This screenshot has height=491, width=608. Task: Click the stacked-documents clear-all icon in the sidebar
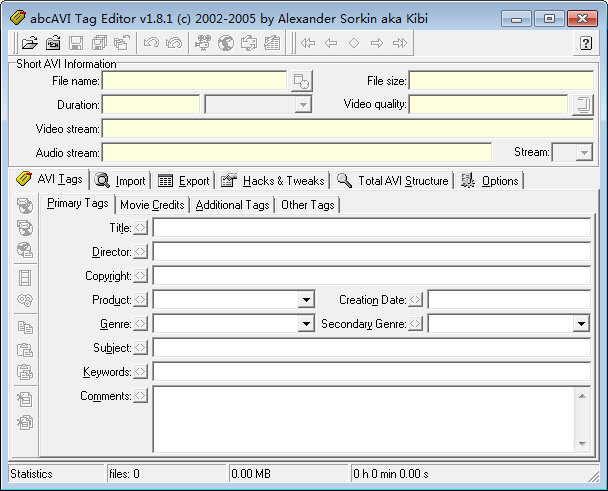25,422
